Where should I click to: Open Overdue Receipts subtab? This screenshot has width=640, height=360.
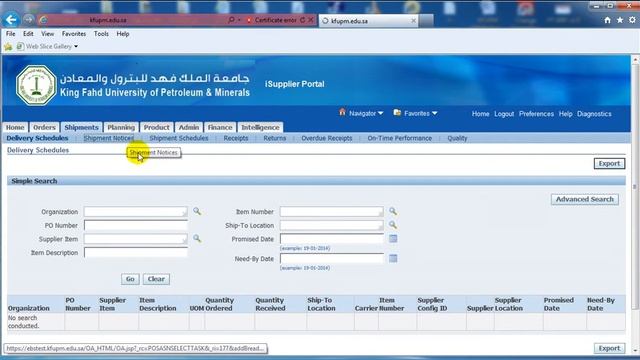tap(327, 138)
